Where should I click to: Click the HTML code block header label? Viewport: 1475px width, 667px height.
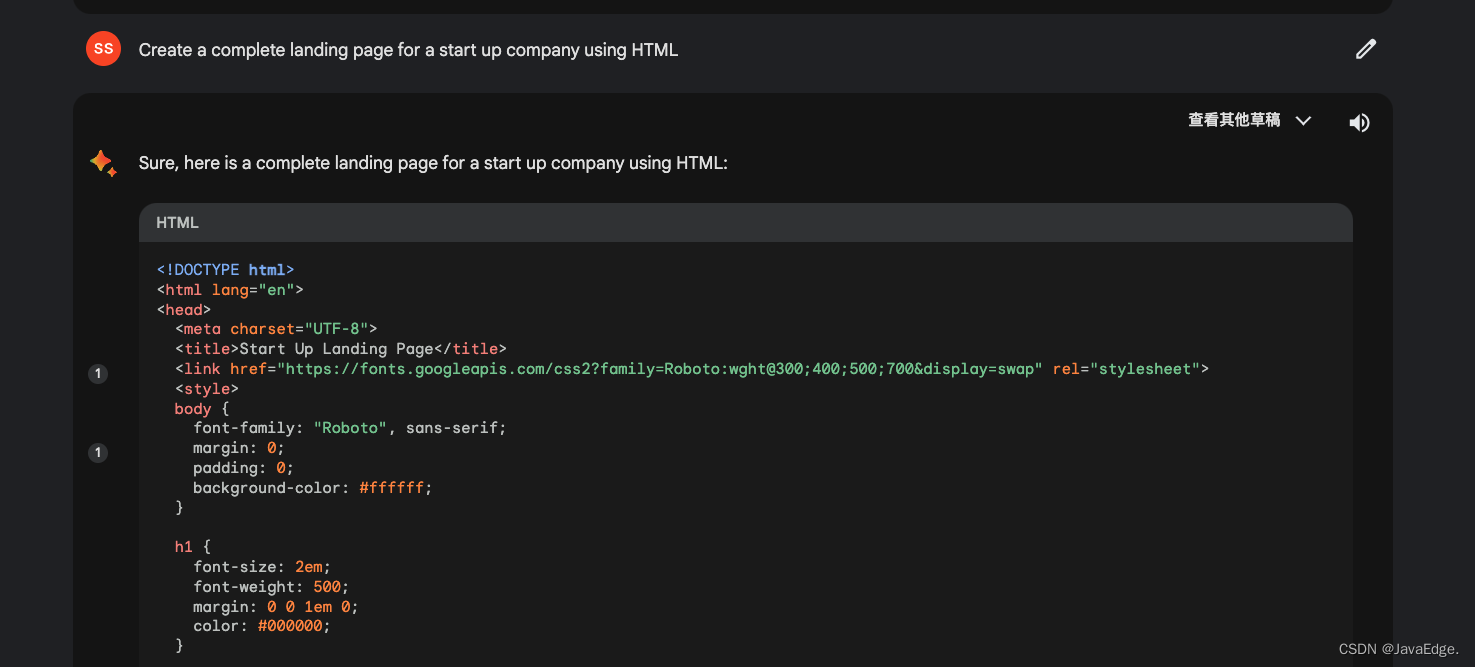[x=178, y=223]
